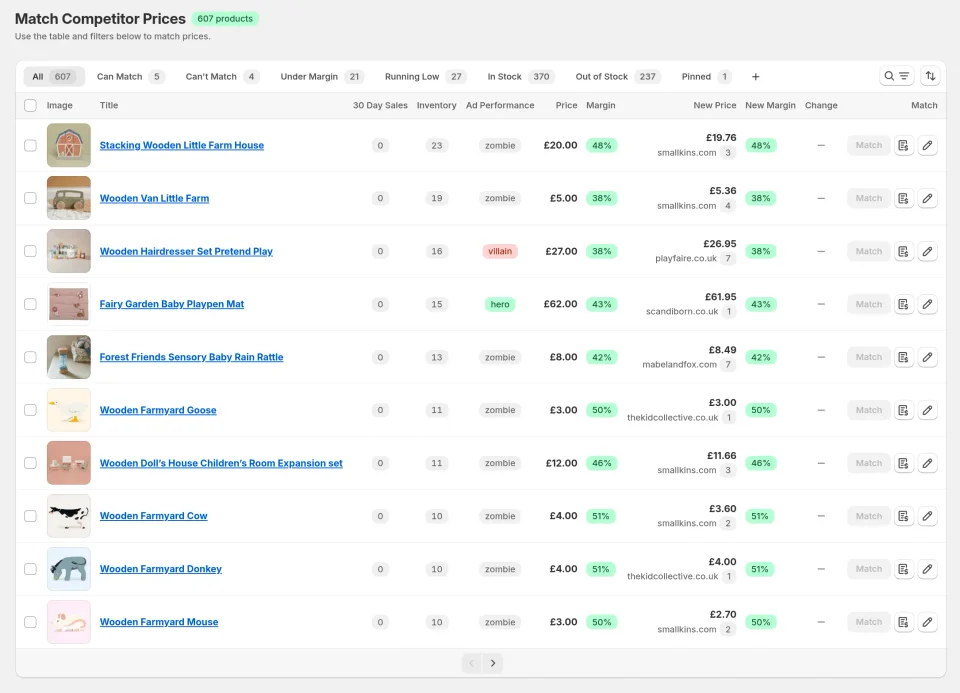Tick checkbox for Wooden Van Little Farm
The height and width of the screenshot is (693, 960).
pos(30,198)
